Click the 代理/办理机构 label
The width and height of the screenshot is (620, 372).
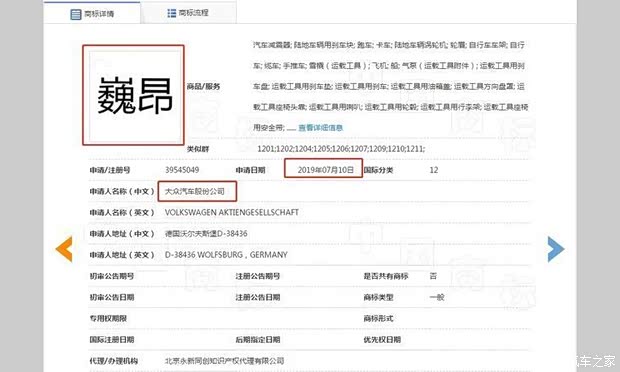pyautogui.click(x=113, y=361)
